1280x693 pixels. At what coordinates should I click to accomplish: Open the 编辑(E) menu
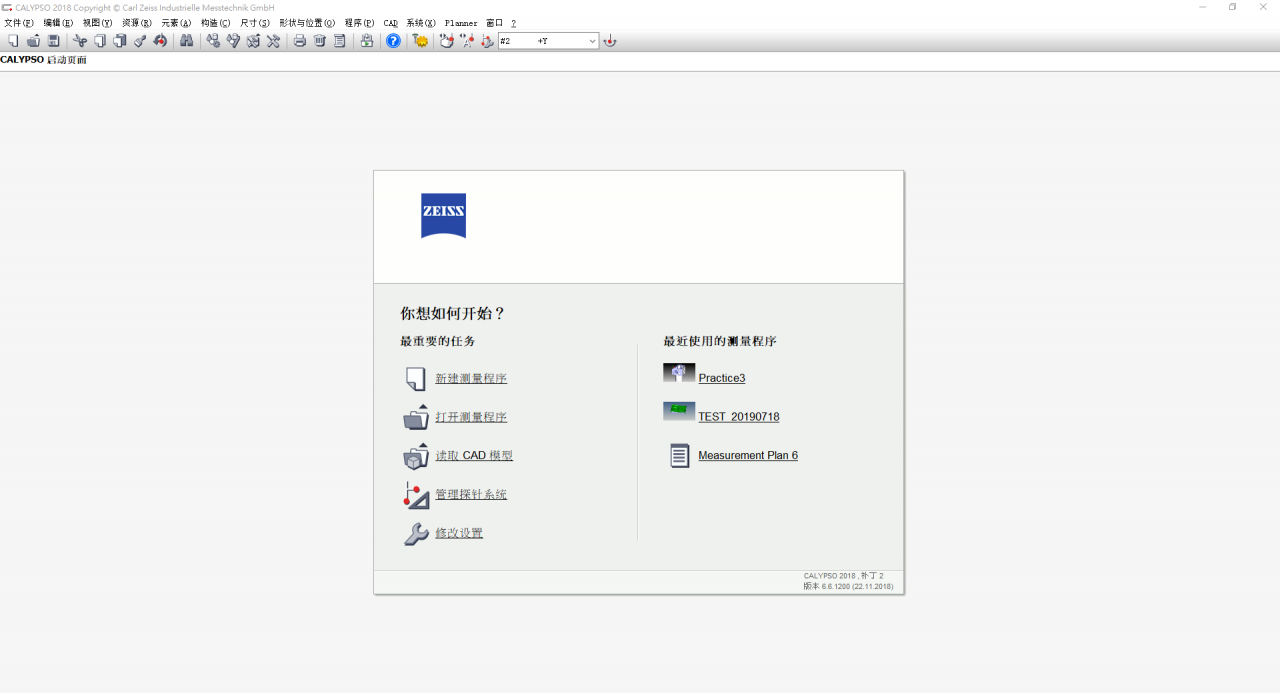[58, 23]
